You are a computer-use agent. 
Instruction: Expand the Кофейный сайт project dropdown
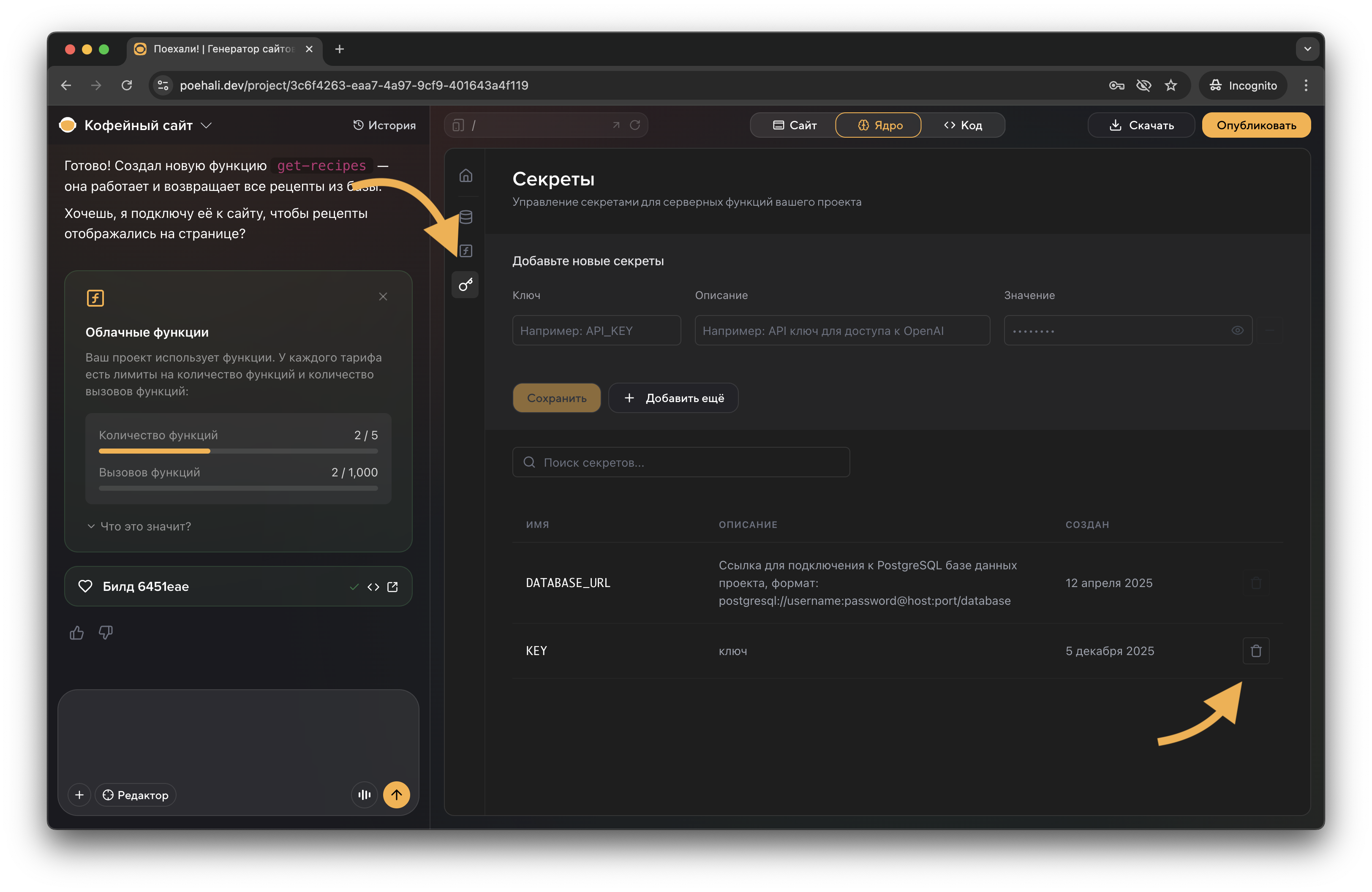(x=207, y=125)
